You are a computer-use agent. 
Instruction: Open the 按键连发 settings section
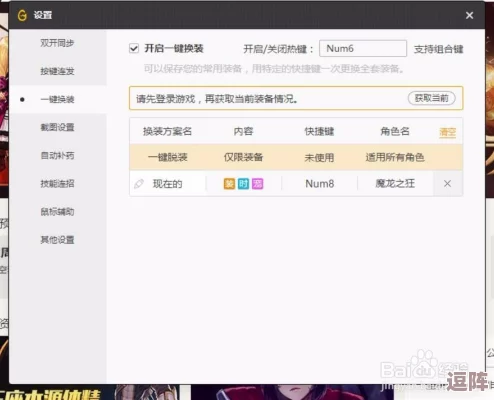pyautogui.click(x=57, y=71)
